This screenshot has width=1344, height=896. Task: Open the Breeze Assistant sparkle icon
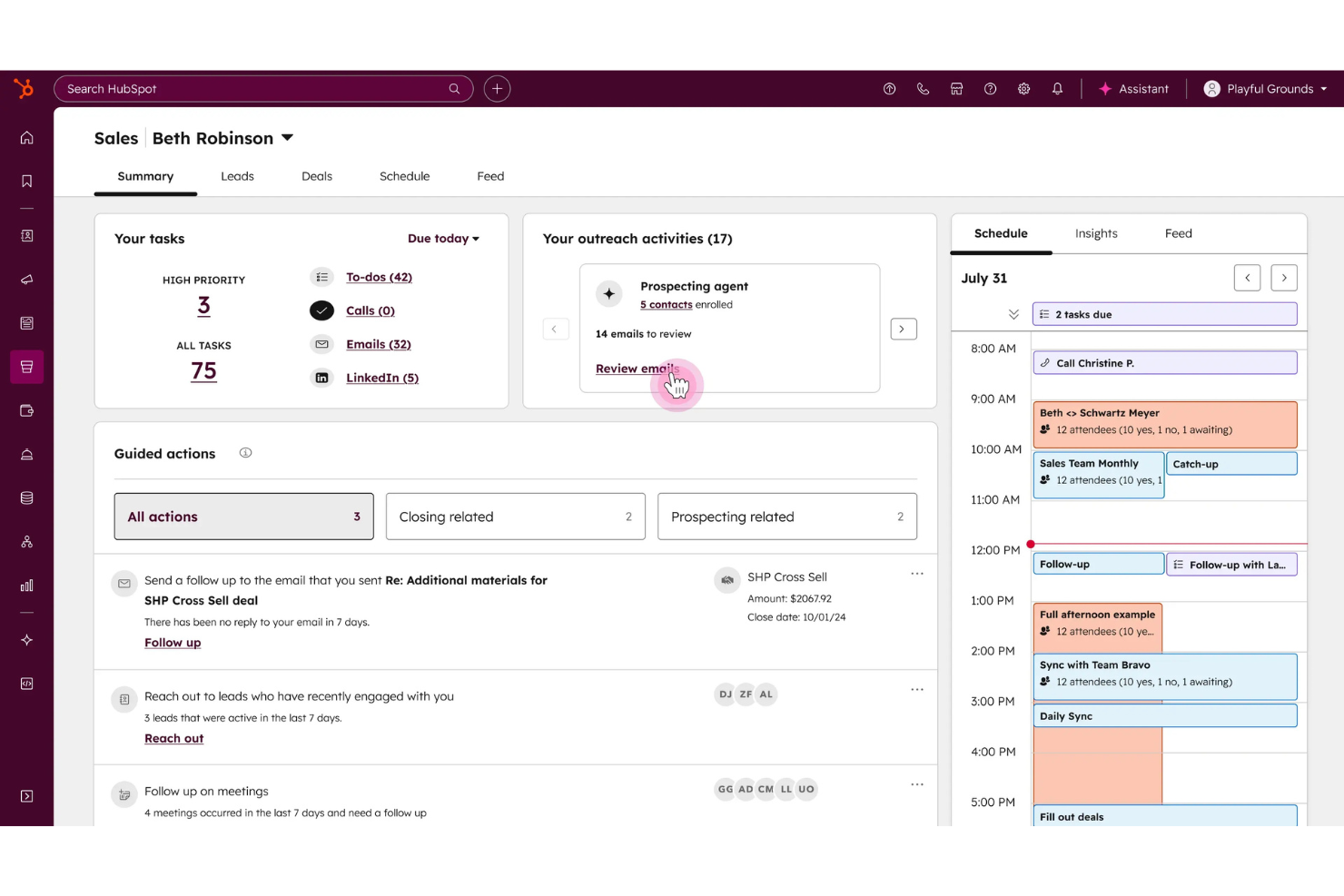click(x=1104, y=88)
